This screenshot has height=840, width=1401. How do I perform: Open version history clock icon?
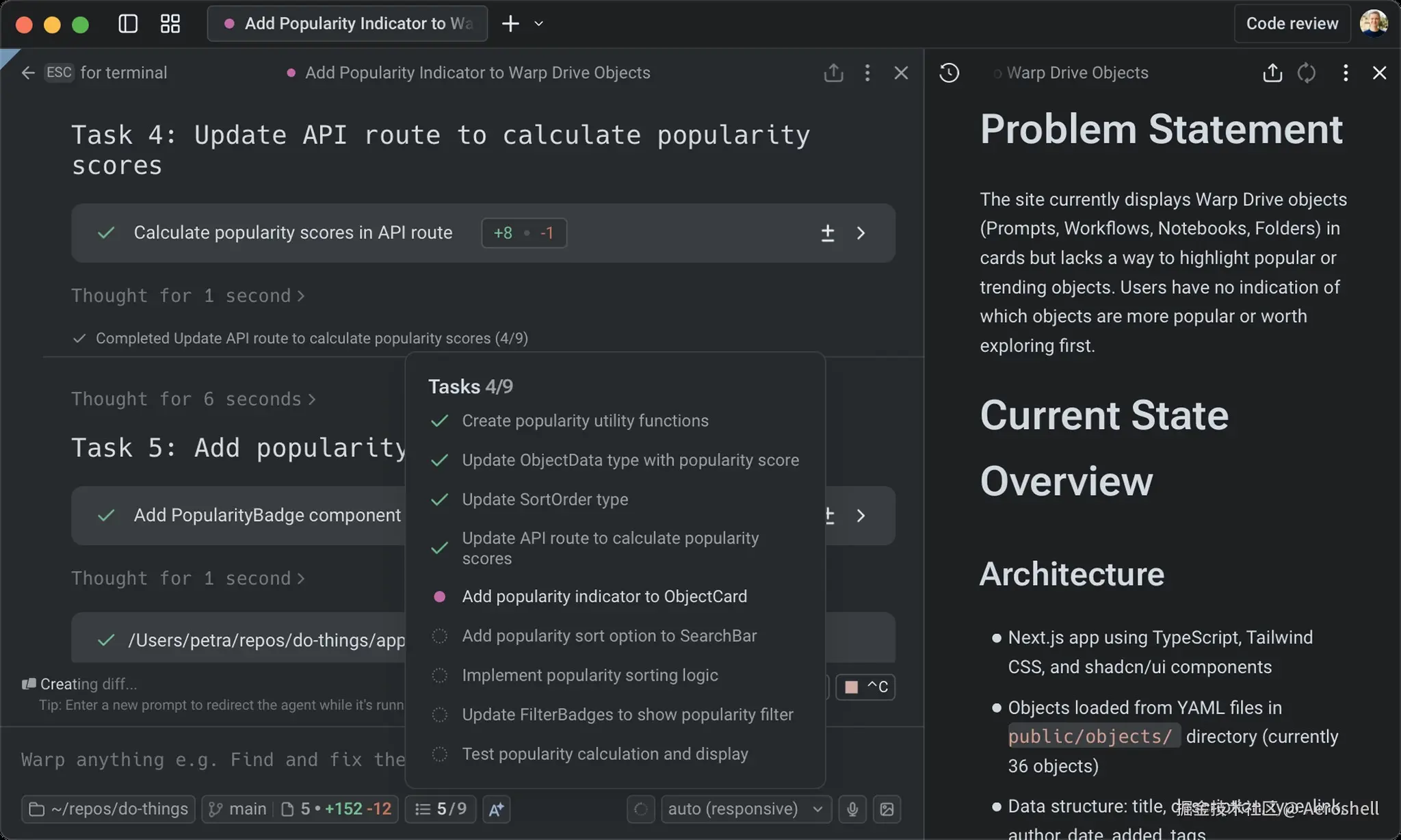(x=949, y=73)
